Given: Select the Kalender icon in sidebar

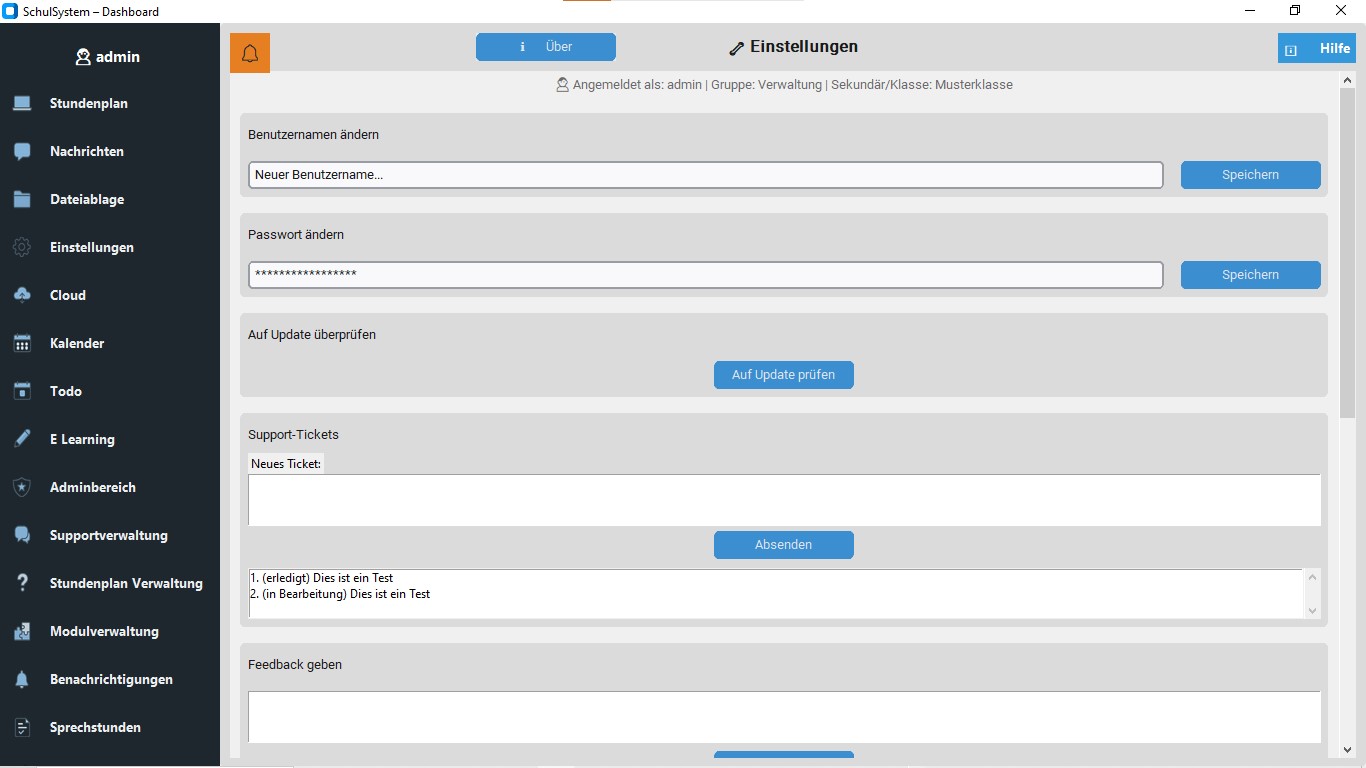Looking at the screenshot, I should [x=22, y=343].
